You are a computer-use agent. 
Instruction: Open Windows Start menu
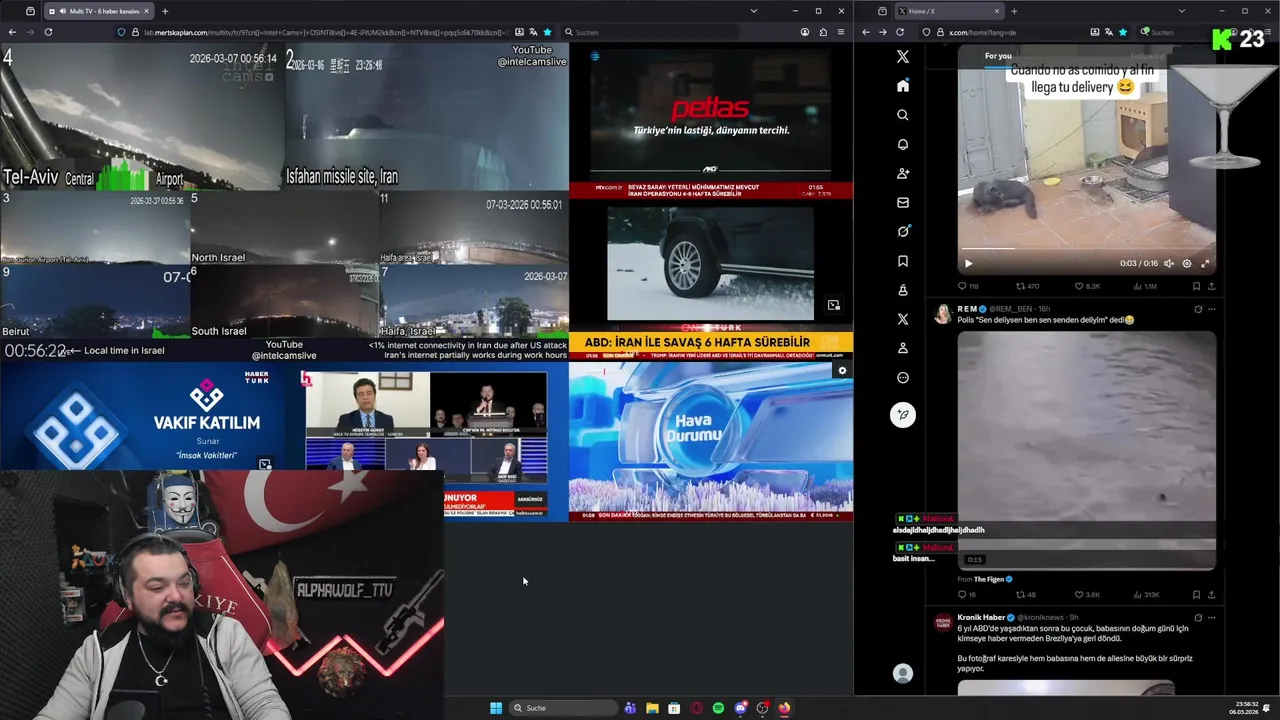(x=496, y=708)
